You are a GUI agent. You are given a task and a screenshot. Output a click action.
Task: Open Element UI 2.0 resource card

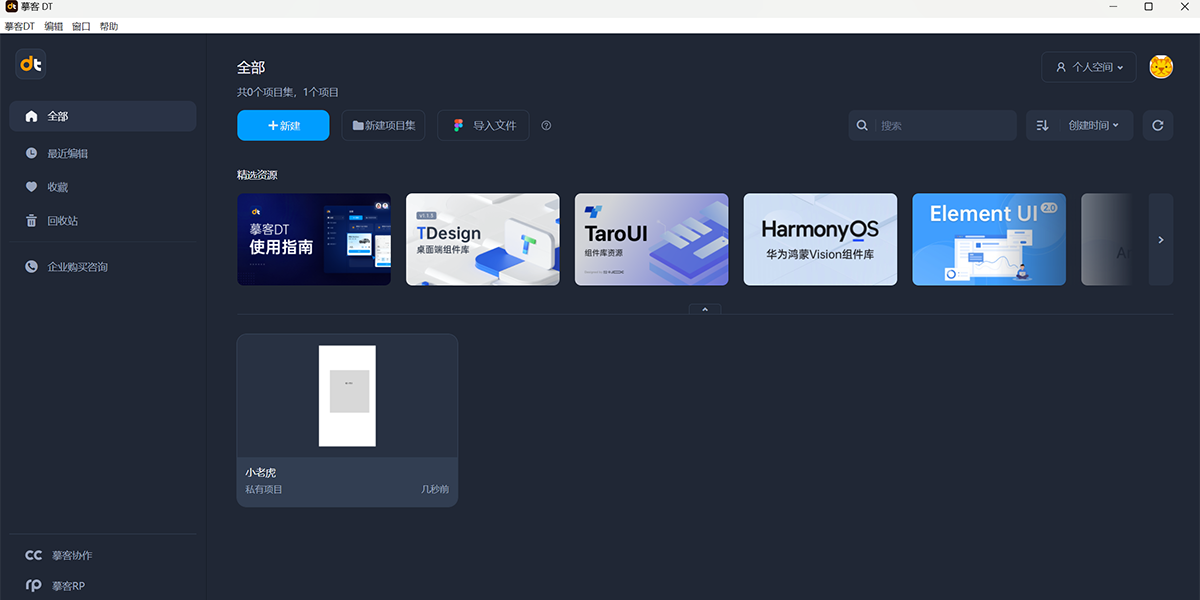point(989,239)
